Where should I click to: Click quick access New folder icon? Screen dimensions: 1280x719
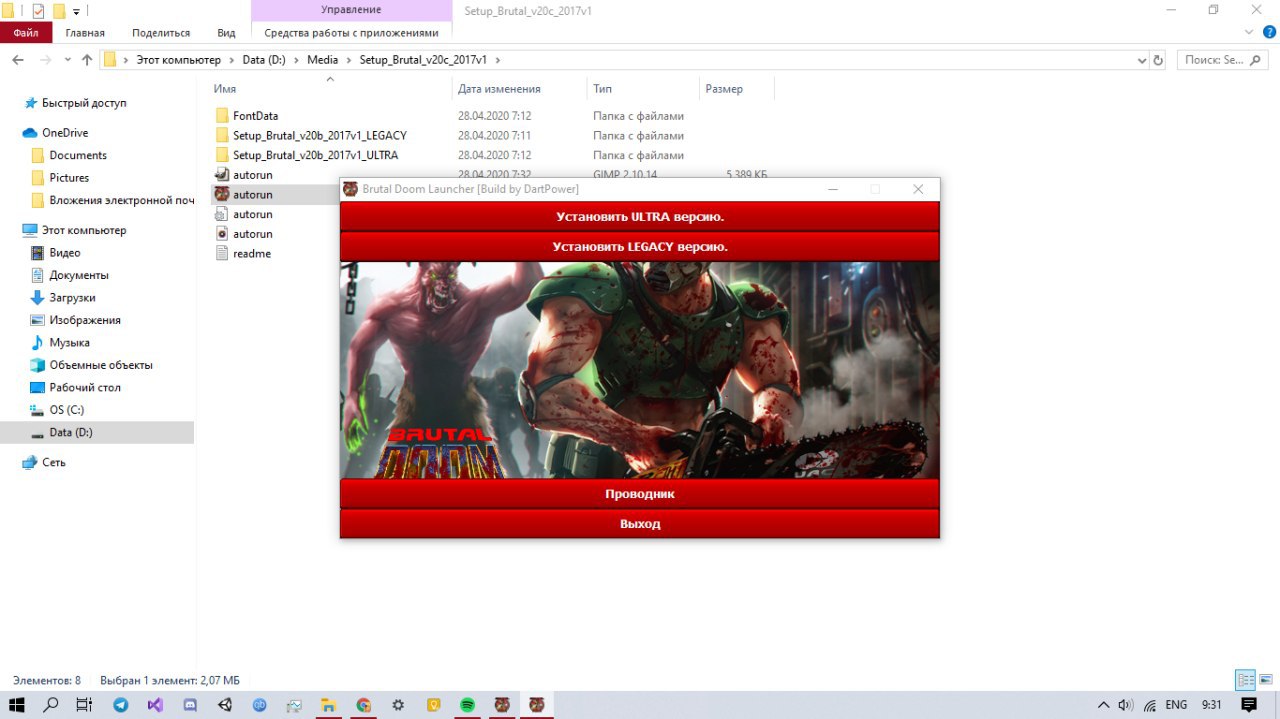pos(59,11)
